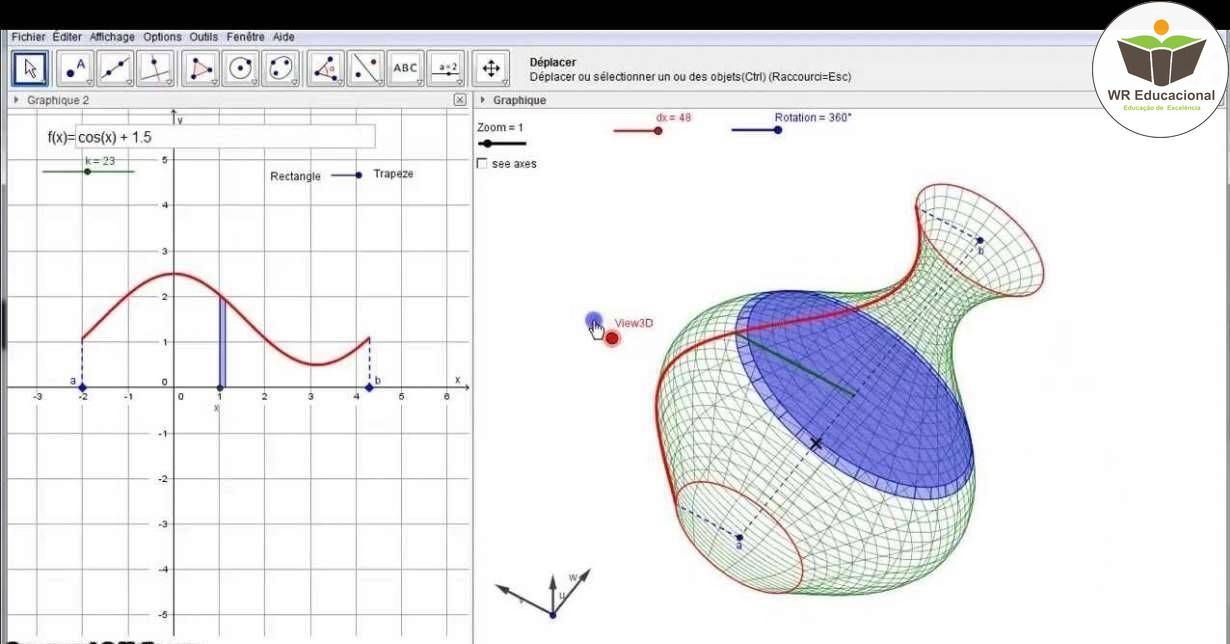Viewport: 1230px width, 644px height.
Task: Select the a=2 slider tool
Action: click(447, 68)
